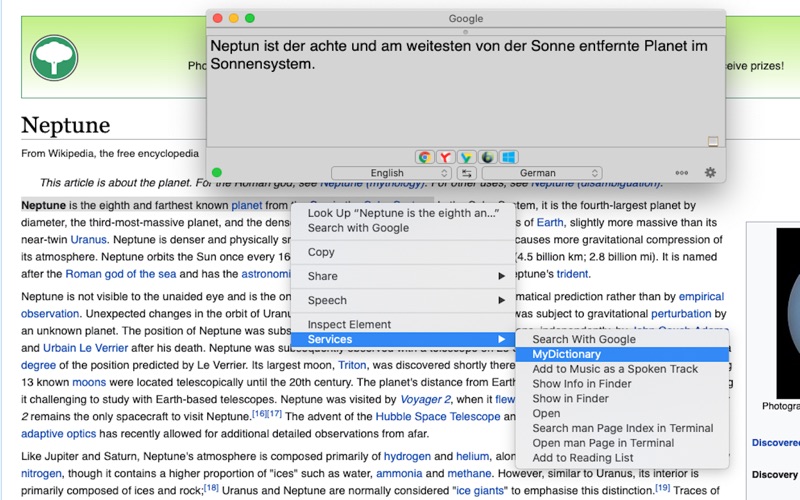The image size is (800, 500).
Task: Expand the Speech submenu
Action: 403,301
